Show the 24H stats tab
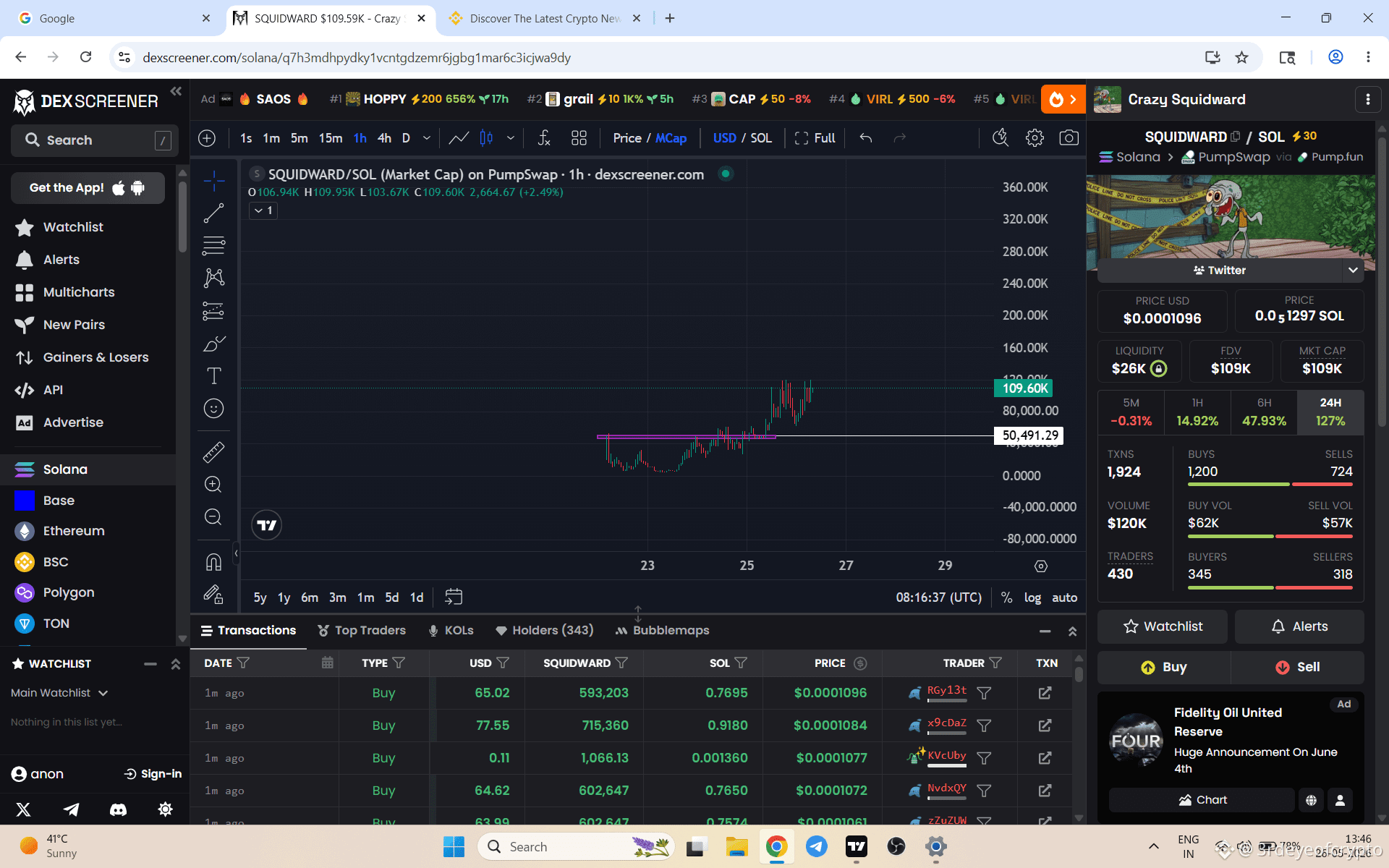The width and height of the screenshot is (1389, 868). tap(1330, 412)
